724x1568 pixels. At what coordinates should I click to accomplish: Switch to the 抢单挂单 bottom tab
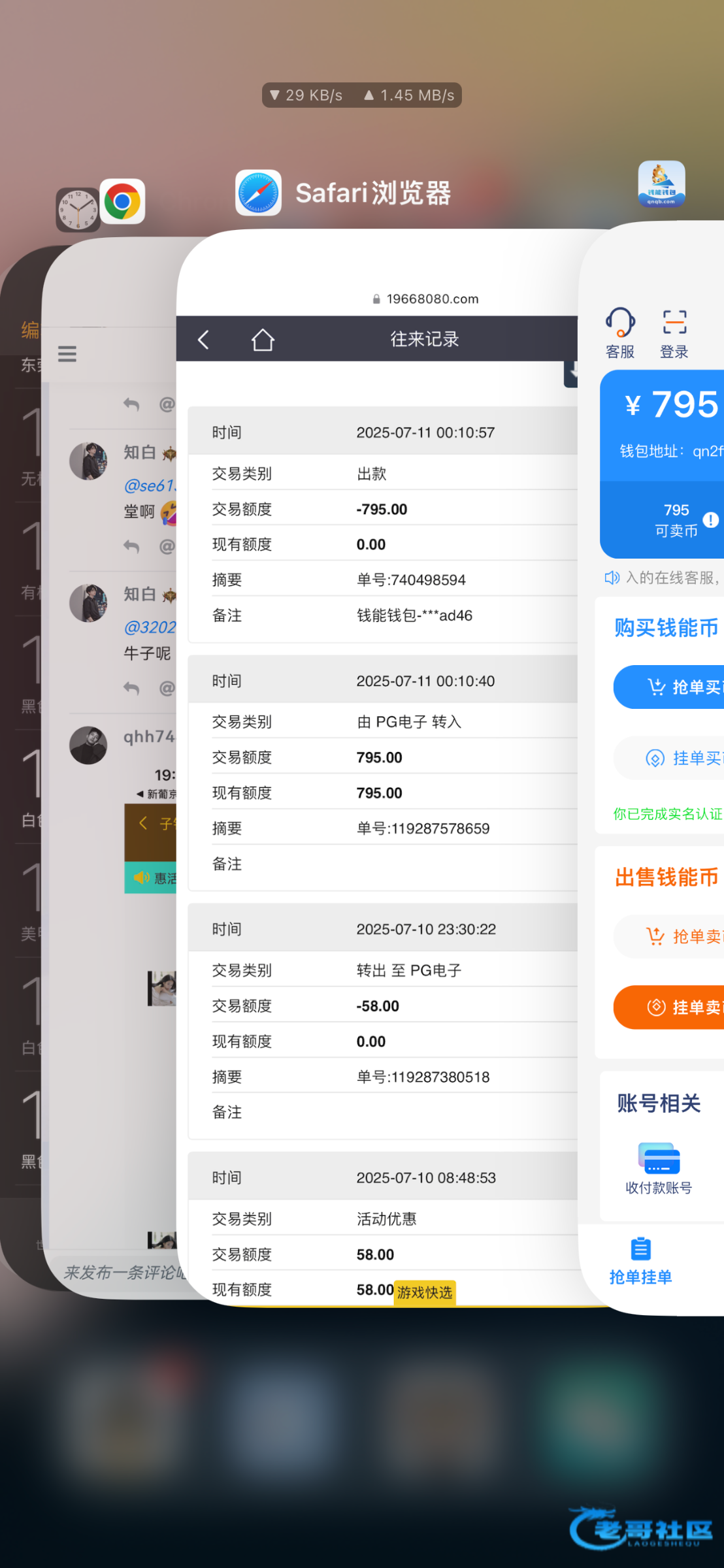click(640, 1260)
